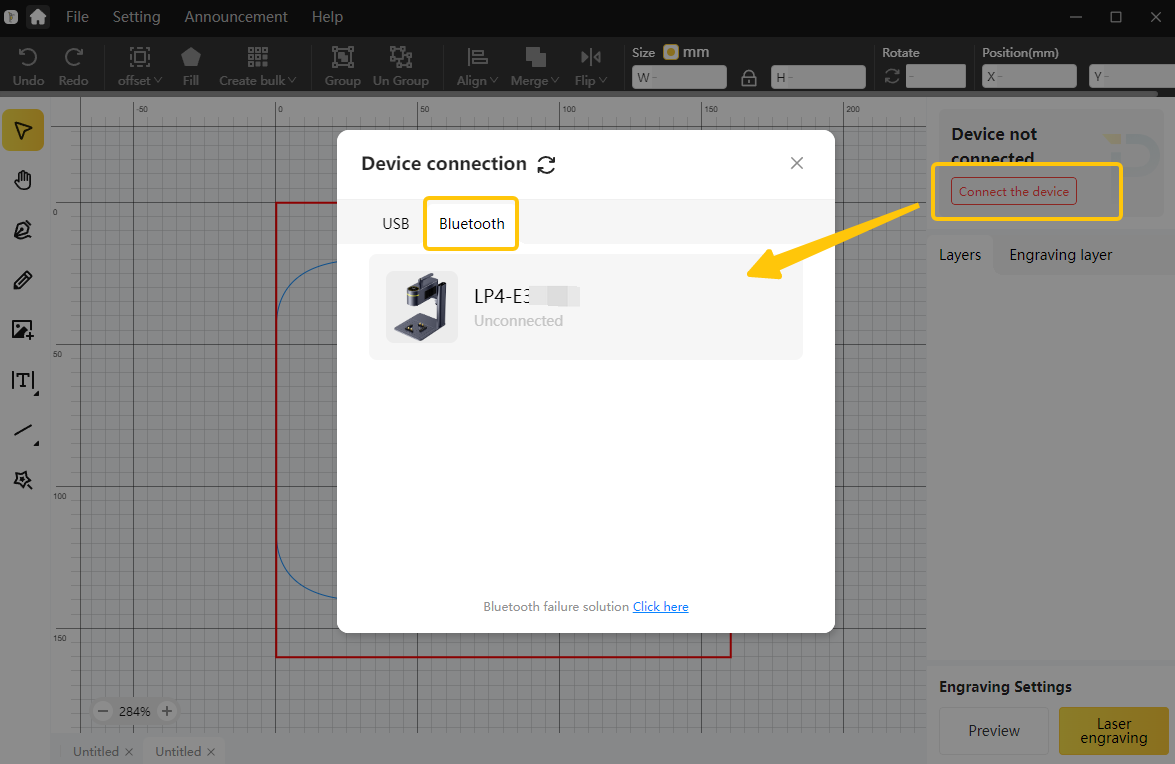Click the insert image tool
1175x764 pixels.
coord(22,330)
